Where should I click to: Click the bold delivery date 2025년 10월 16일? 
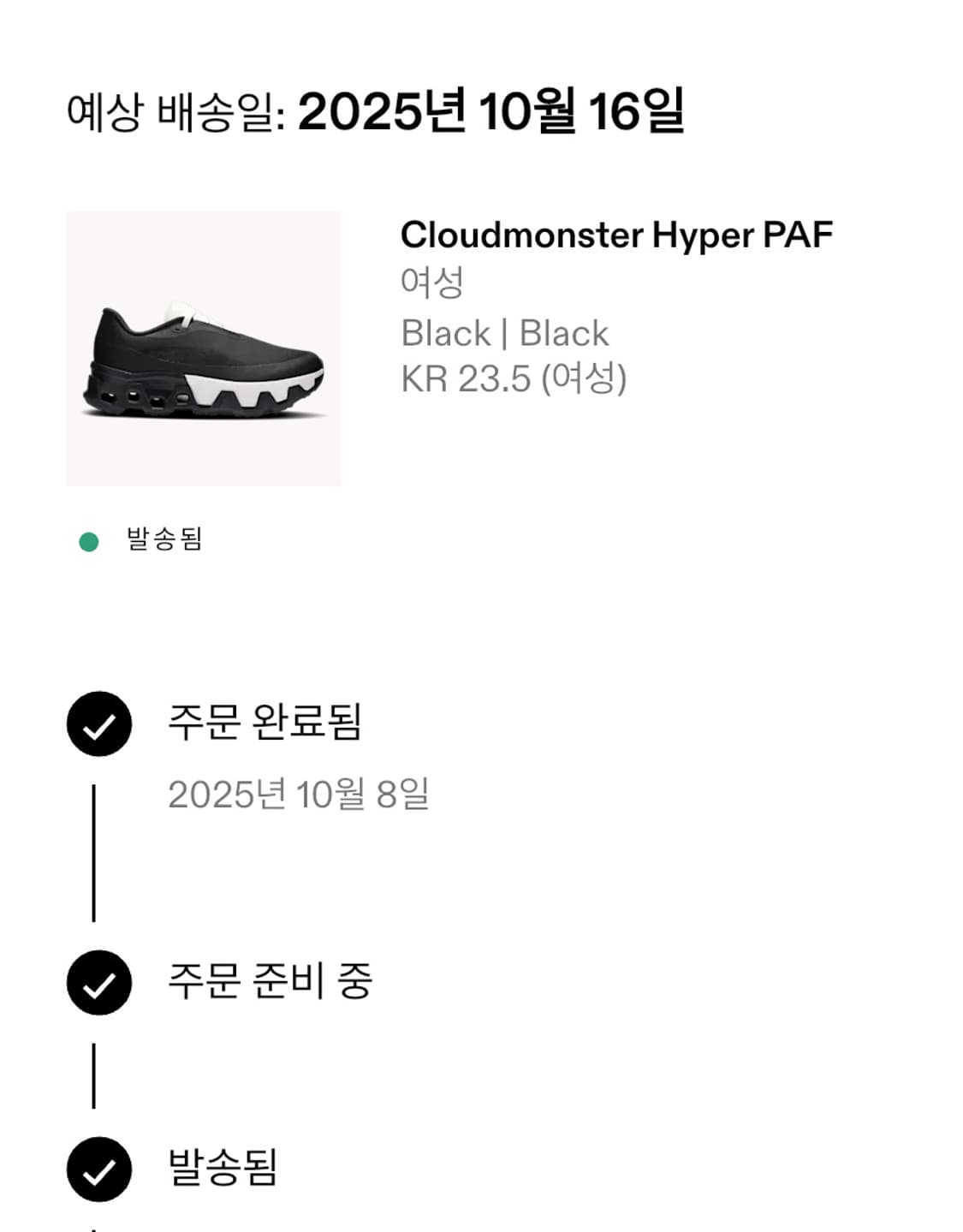point(490,112)
